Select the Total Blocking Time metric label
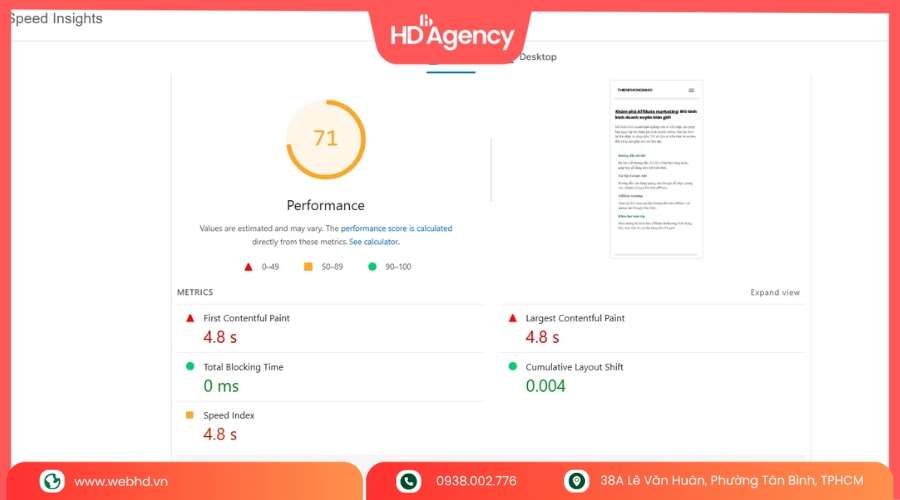The image size is (900, 500). click(x=243, y=367)
